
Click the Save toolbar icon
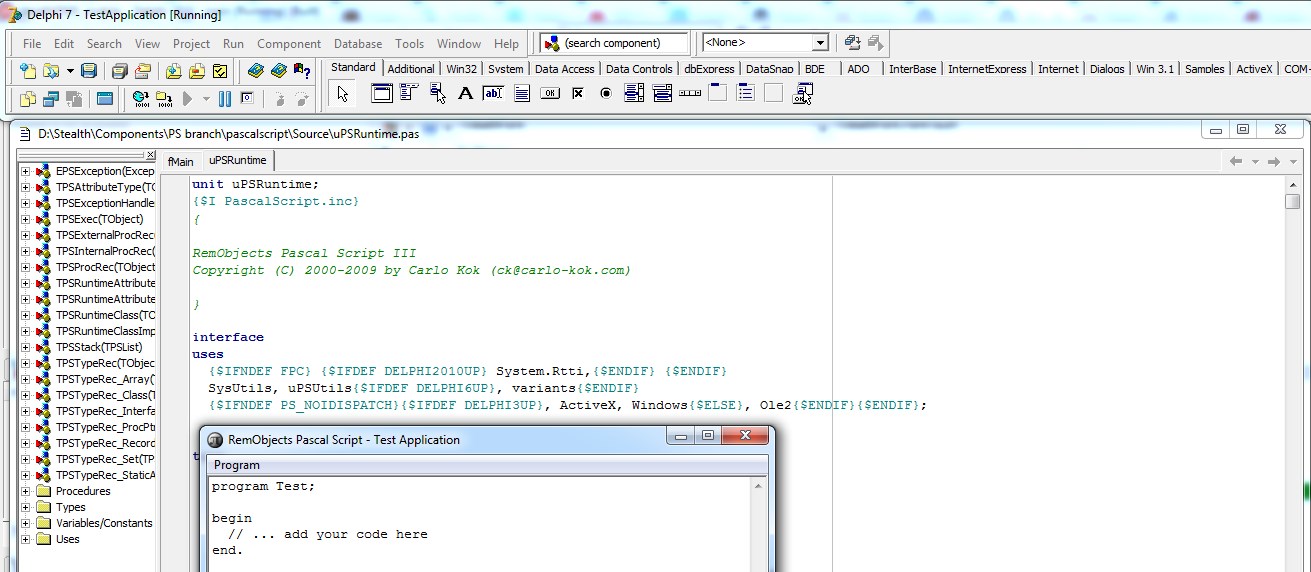[x=89, y=71]
